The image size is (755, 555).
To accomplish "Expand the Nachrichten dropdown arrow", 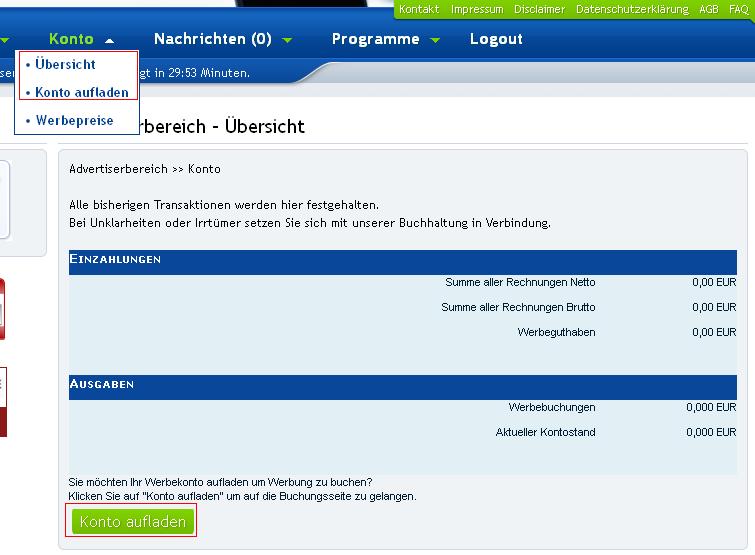I will [287, 40].
